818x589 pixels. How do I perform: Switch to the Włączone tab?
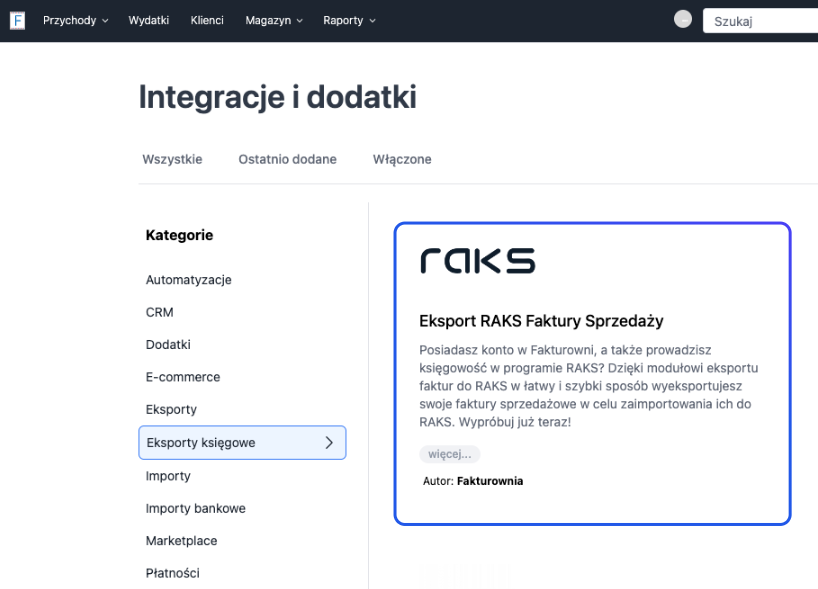point(401,159)
